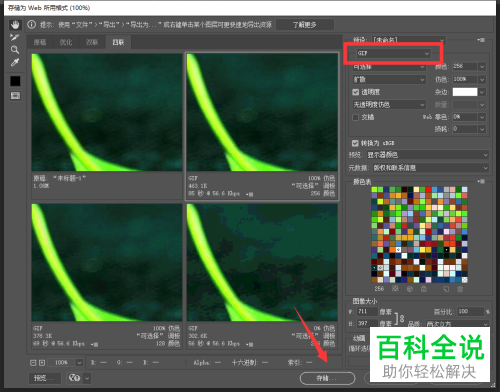The image size is (500, 392).
Task: Select the Eyedropper tool
Action: tap(15, 62)
